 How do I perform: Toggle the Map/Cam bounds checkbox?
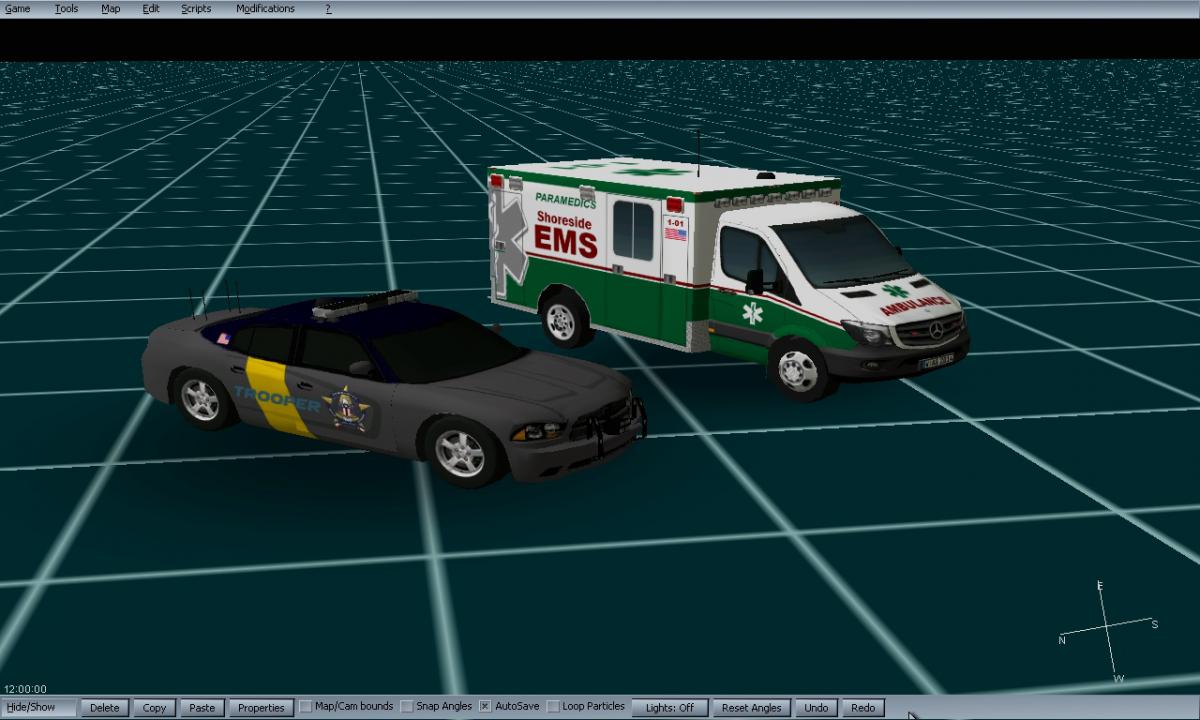[306, 707]
